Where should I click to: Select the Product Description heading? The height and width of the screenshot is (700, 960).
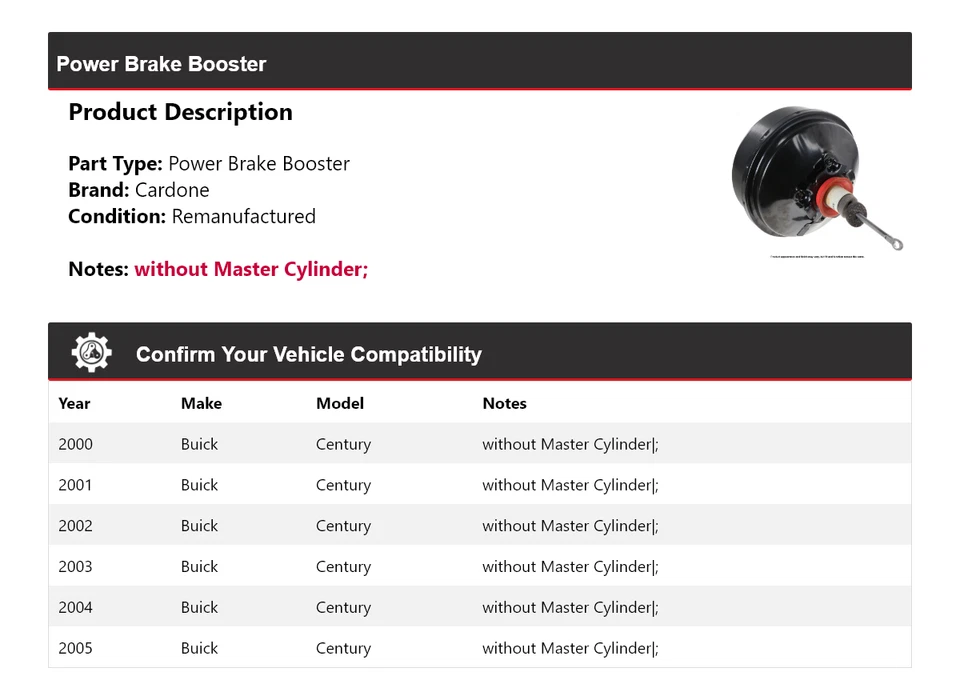181,112
